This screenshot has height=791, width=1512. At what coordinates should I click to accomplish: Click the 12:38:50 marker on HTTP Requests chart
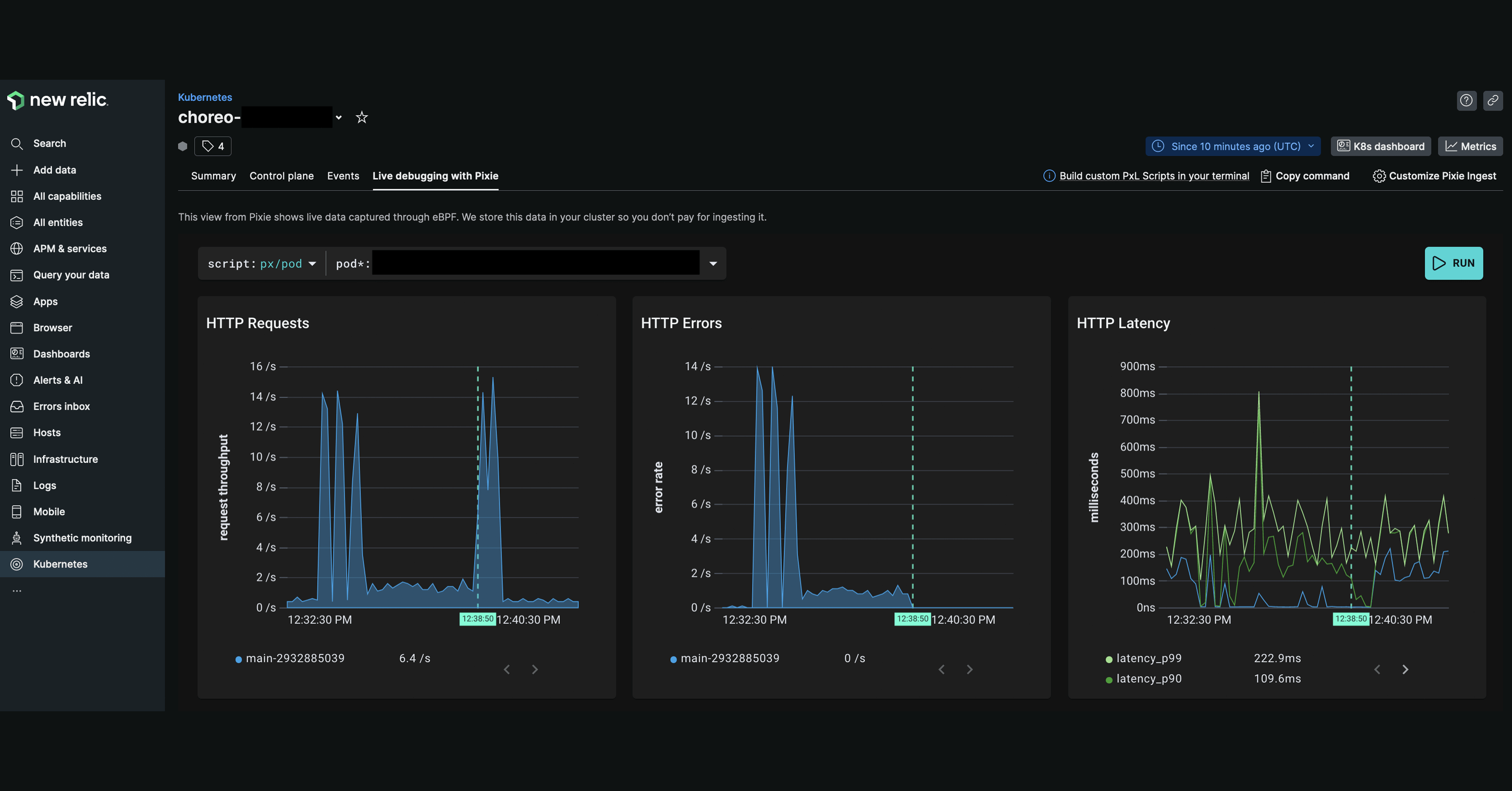(477, 619)
